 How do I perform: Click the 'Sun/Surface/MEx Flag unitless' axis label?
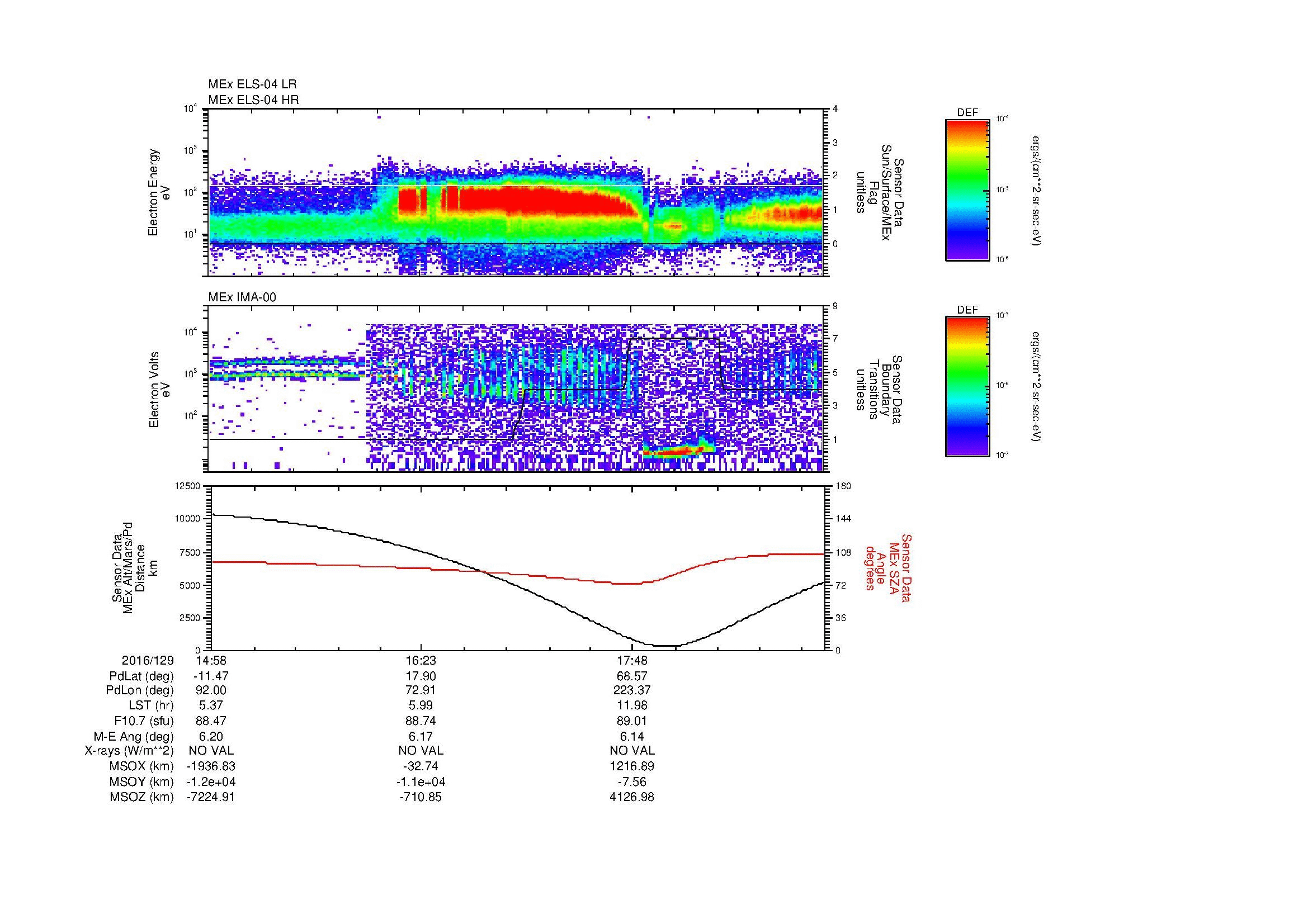[879, 192]
